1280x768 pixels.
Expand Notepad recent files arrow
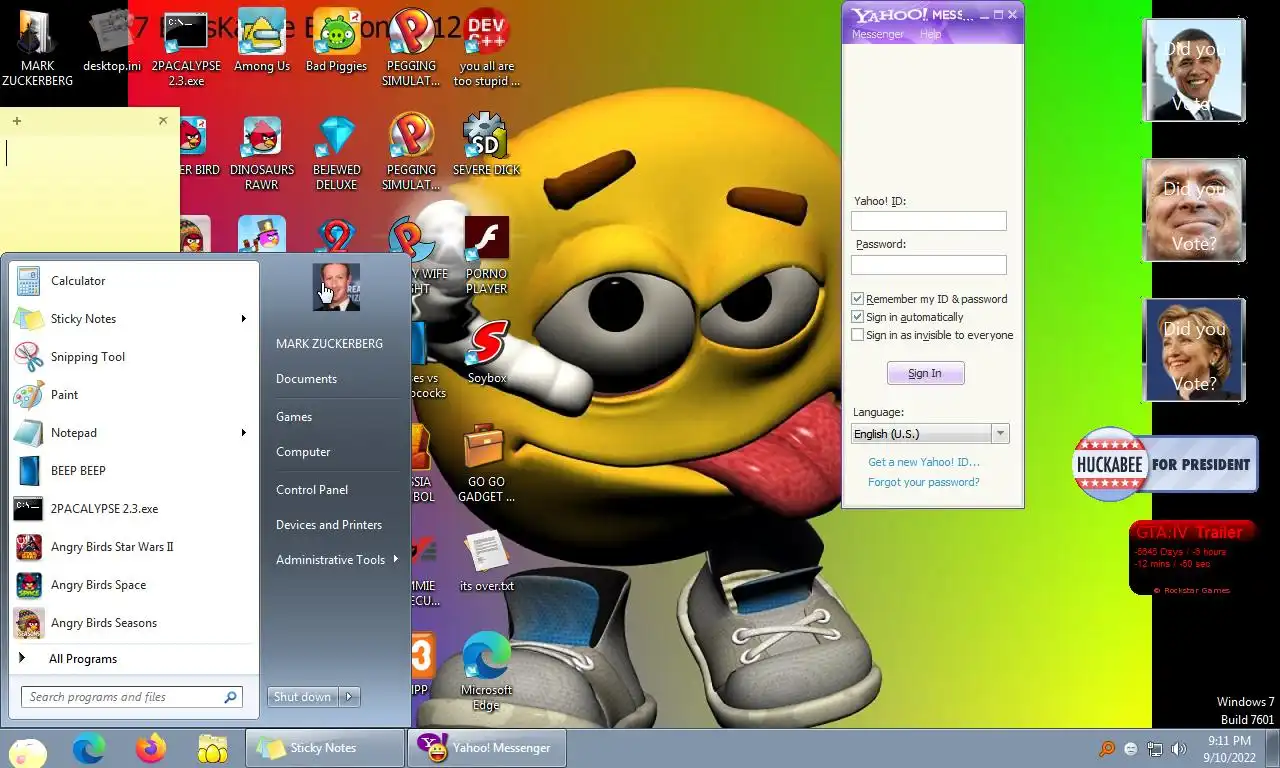(243, 433)
